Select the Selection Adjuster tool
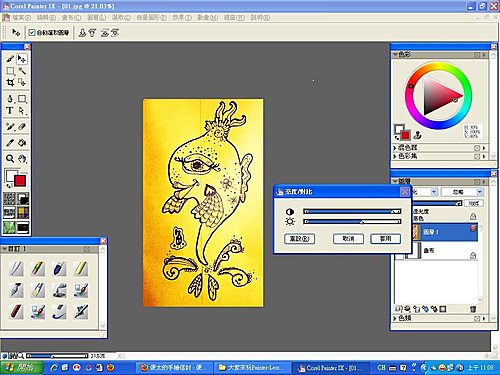The height and width of the screenshot is (375, 500). pos(22,82)
